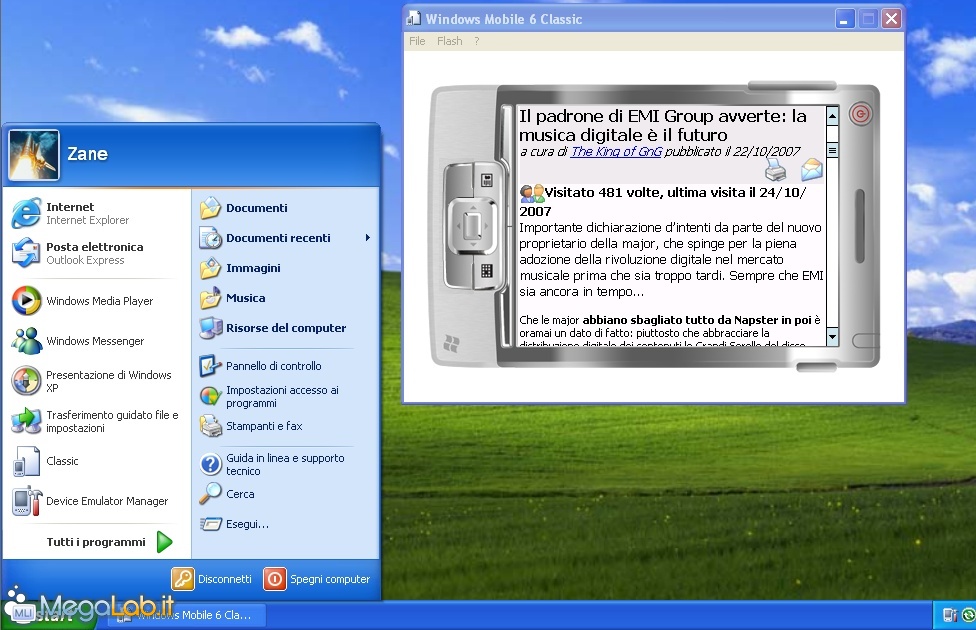976x630 pixels.
Task: Click the email envelope icon in the article
Action: pos(812,169)
